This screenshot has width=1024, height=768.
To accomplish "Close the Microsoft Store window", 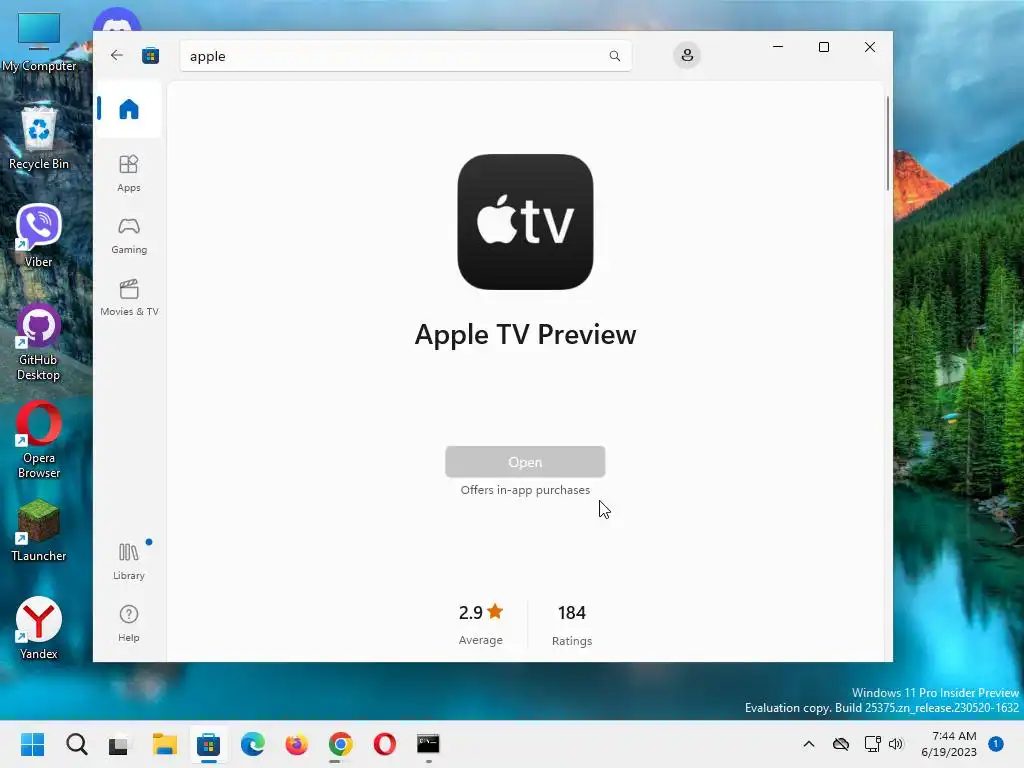I will point(870,47).
